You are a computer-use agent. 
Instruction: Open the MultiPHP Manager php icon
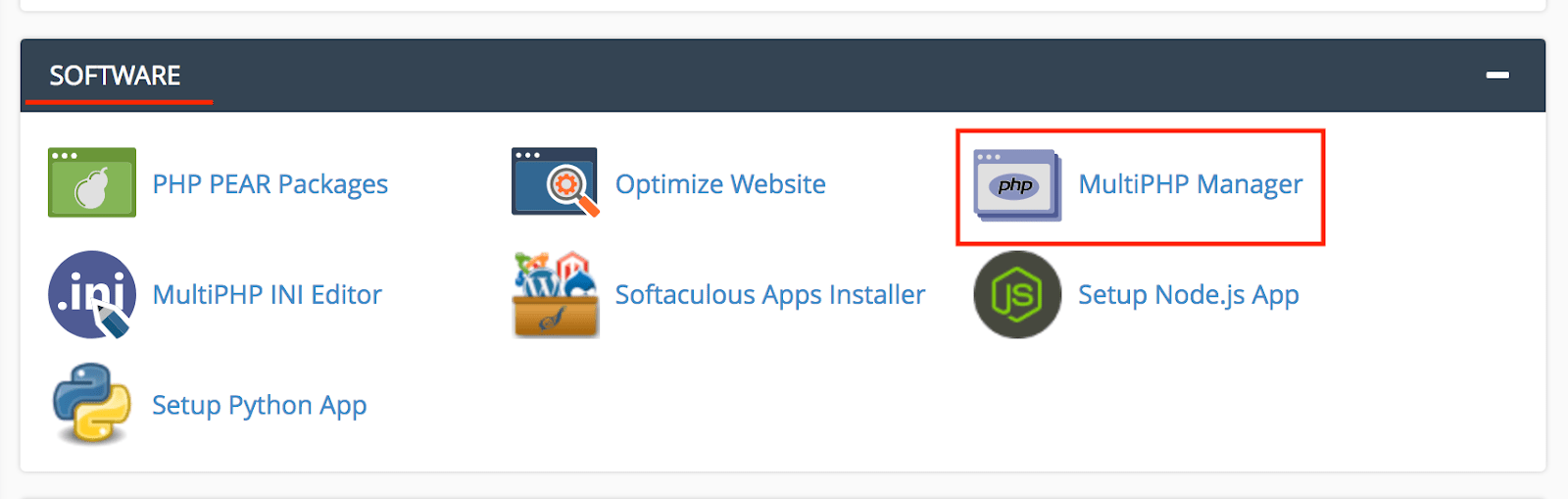[x=1017, y=184]
